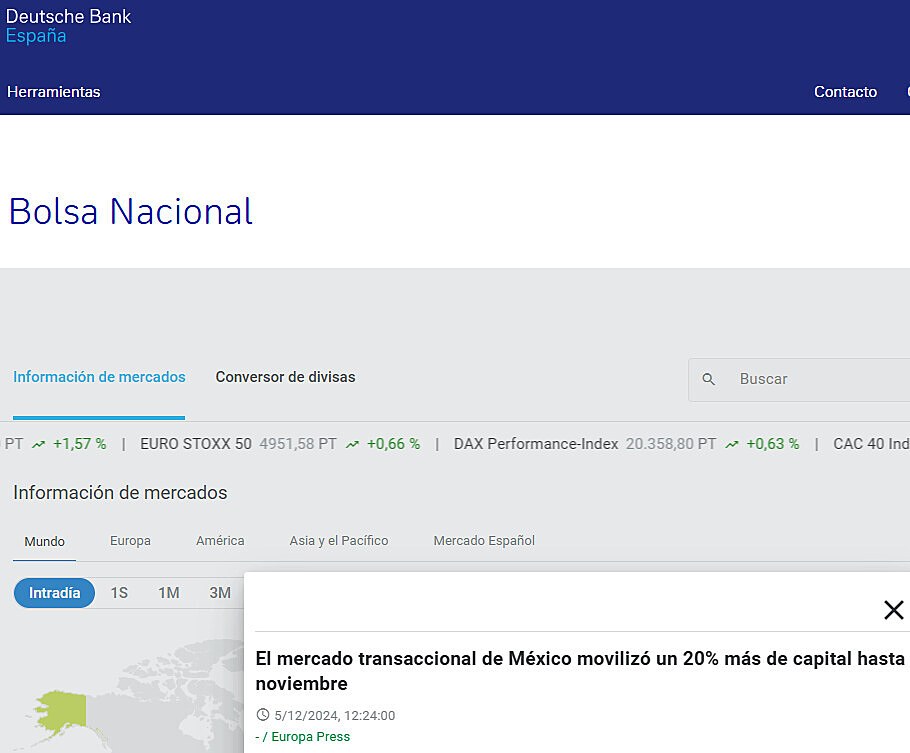Click the clock icon beside news date

tap(263, 715)
